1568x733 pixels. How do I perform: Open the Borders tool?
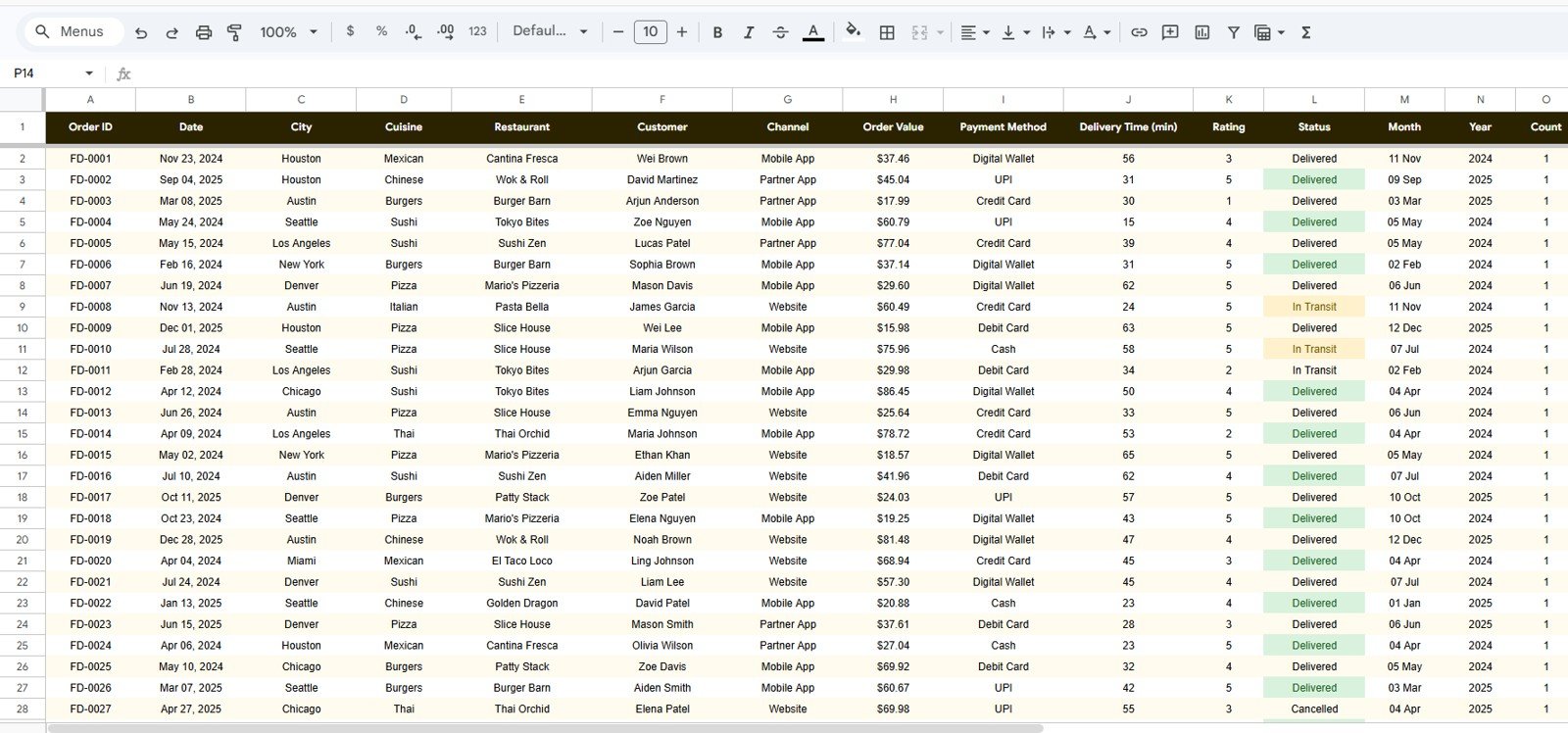887,32
